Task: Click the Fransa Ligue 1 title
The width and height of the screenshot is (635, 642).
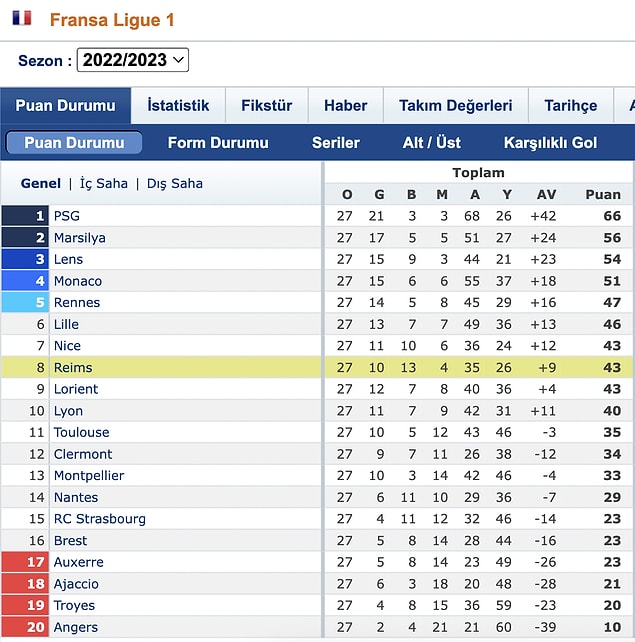Action: 112,20
